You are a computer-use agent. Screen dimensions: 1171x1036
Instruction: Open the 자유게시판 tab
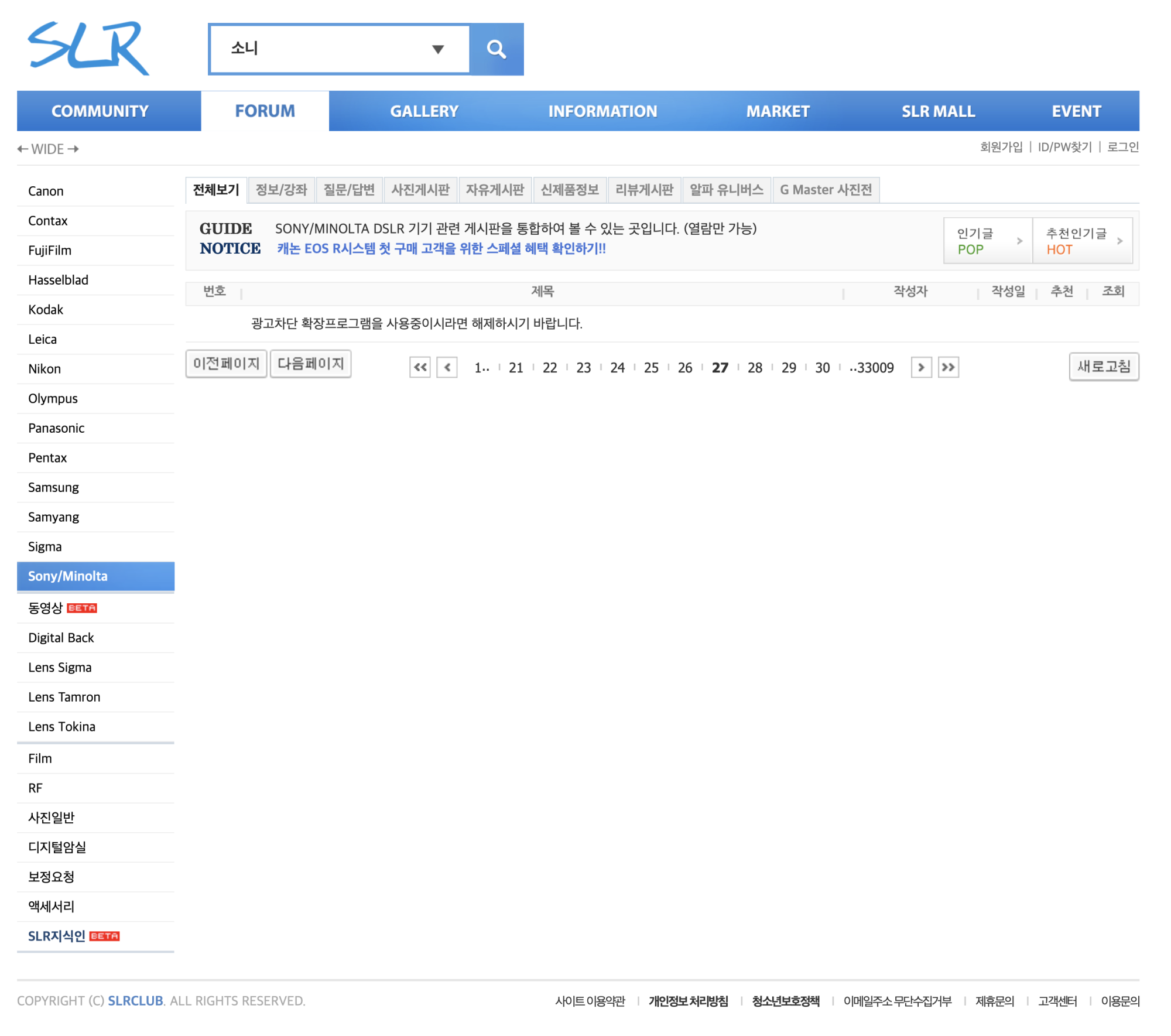point(495,189)
